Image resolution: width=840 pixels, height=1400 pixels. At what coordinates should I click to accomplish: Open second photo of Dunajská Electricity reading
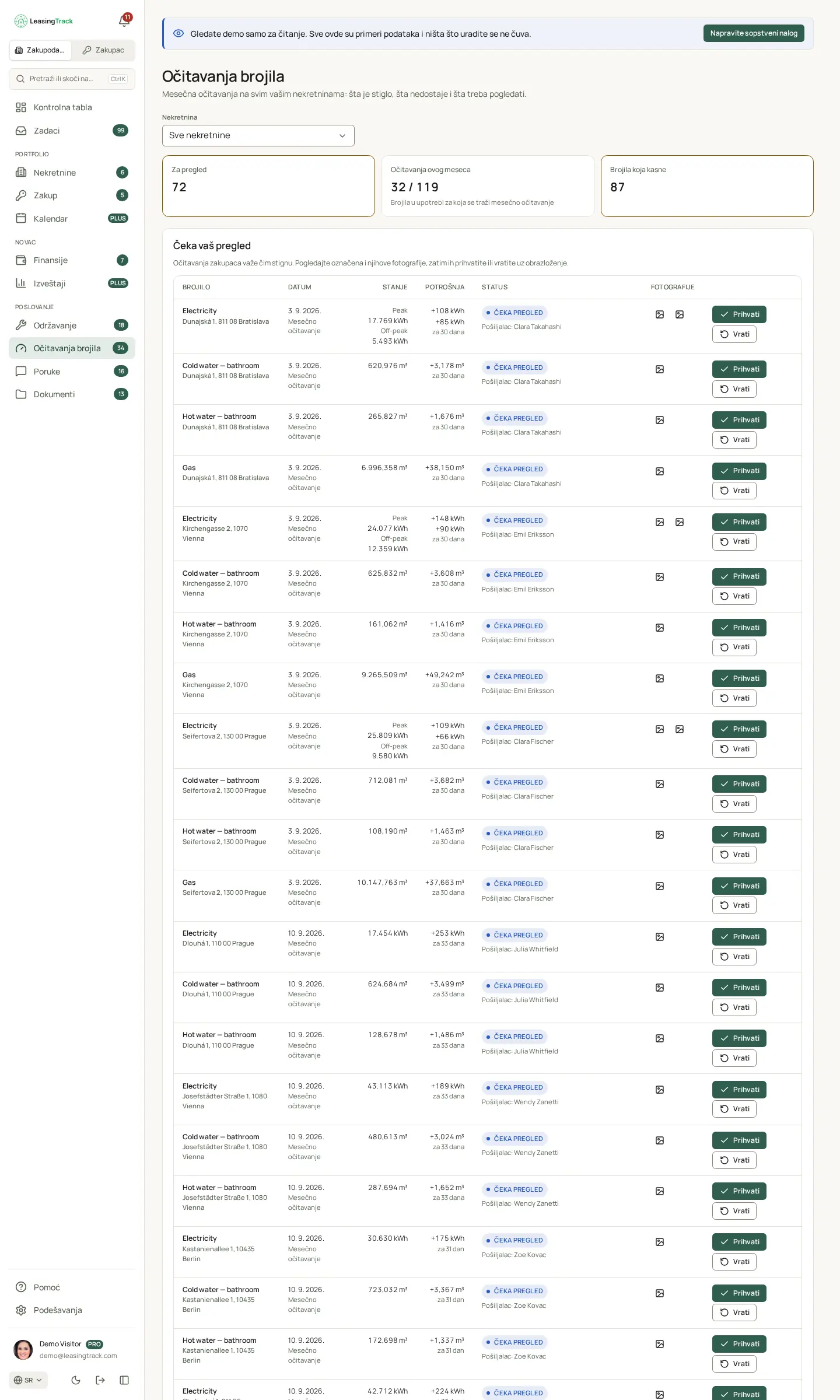click(680, 314)
